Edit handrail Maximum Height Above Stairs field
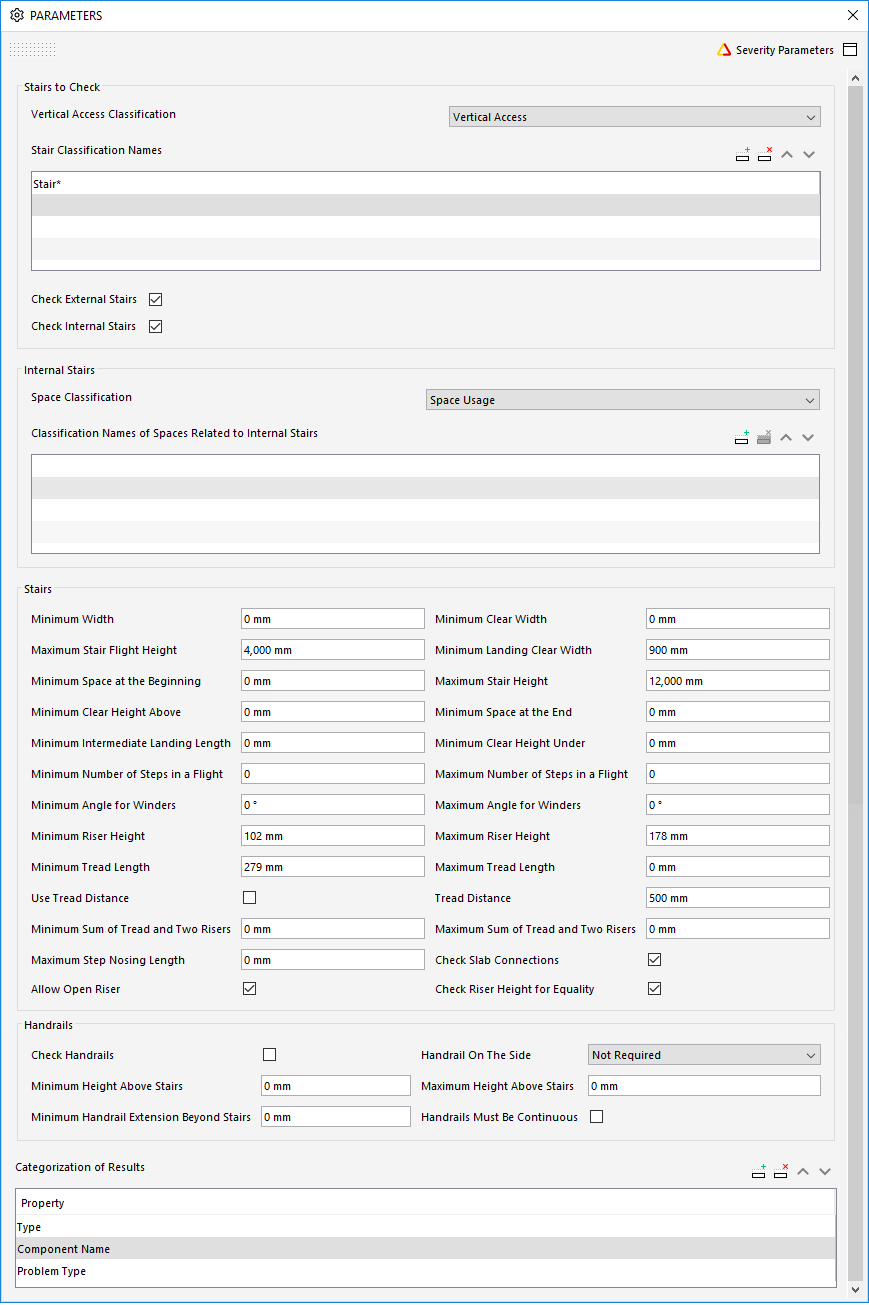 [x=704, y=1086]
